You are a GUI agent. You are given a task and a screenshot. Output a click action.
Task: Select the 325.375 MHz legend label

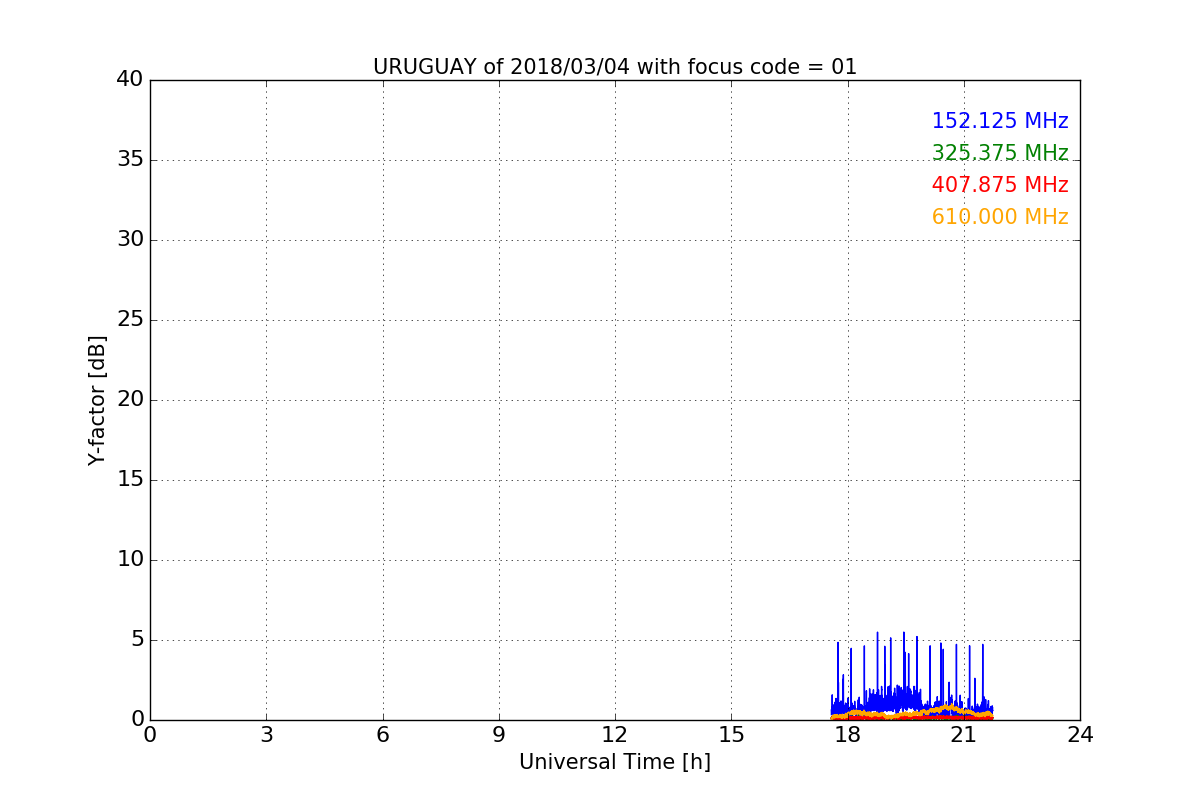[x=1000, y=153]
